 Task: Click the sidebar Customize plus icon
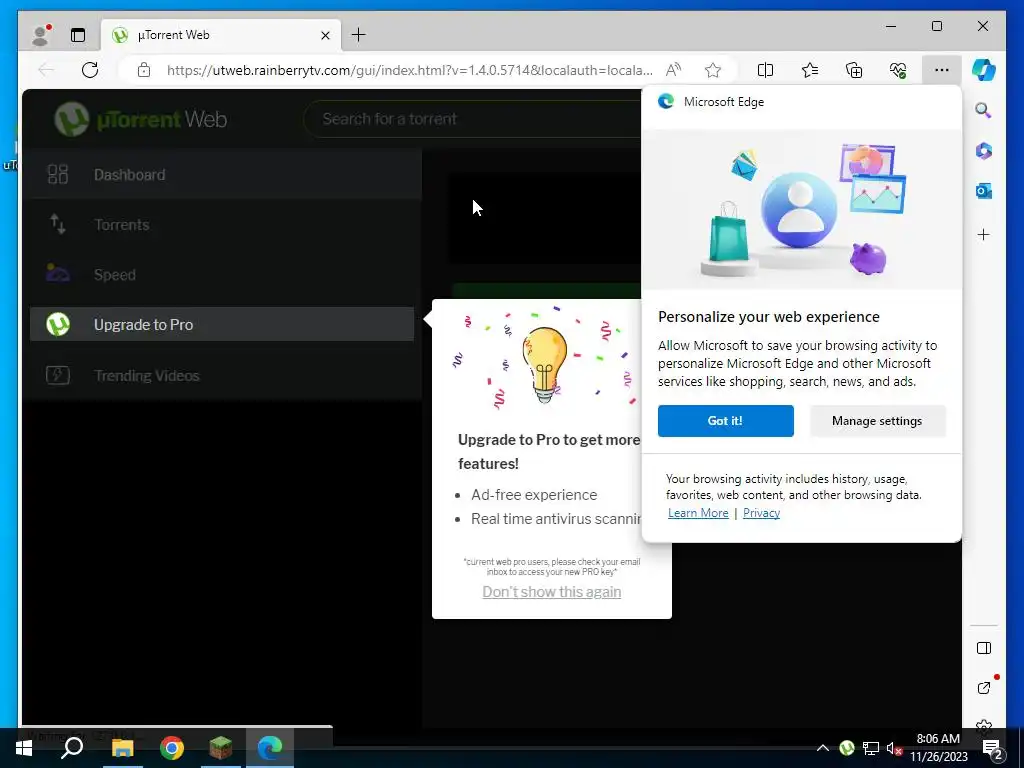tap(984, 234)
